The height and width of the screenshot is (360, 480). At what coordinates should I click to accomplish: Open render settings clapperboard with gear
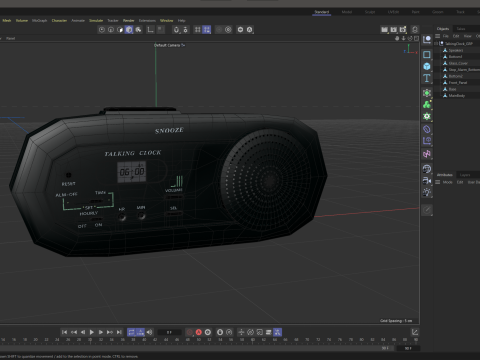click(x=403, y=30)
